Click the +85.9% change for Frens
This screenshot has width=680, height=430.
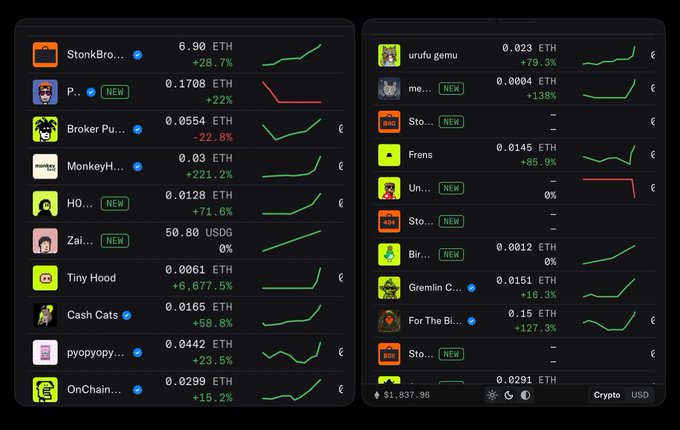pos(538,162)
